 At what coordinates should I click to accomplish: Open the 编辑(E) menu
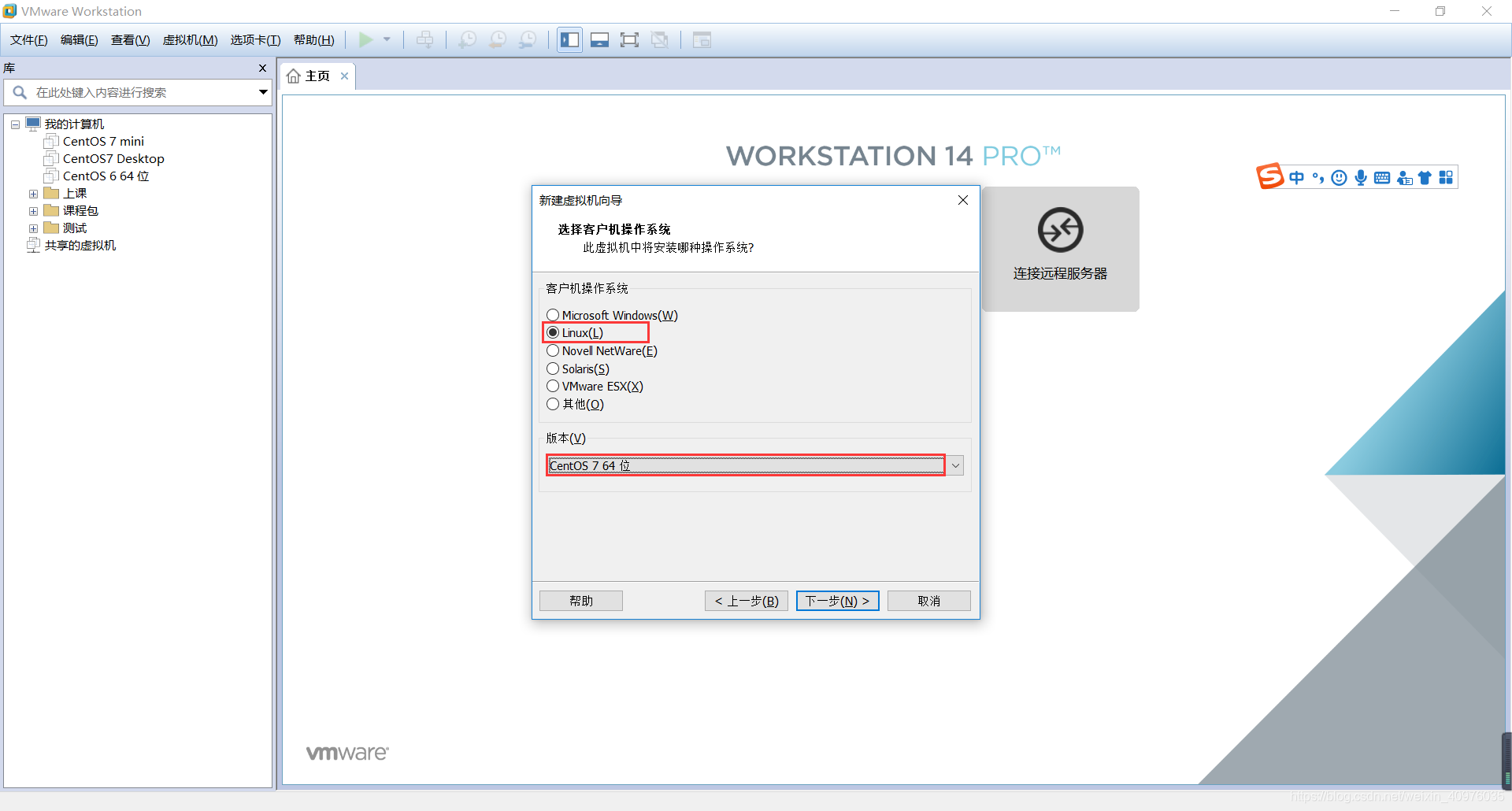80,40
